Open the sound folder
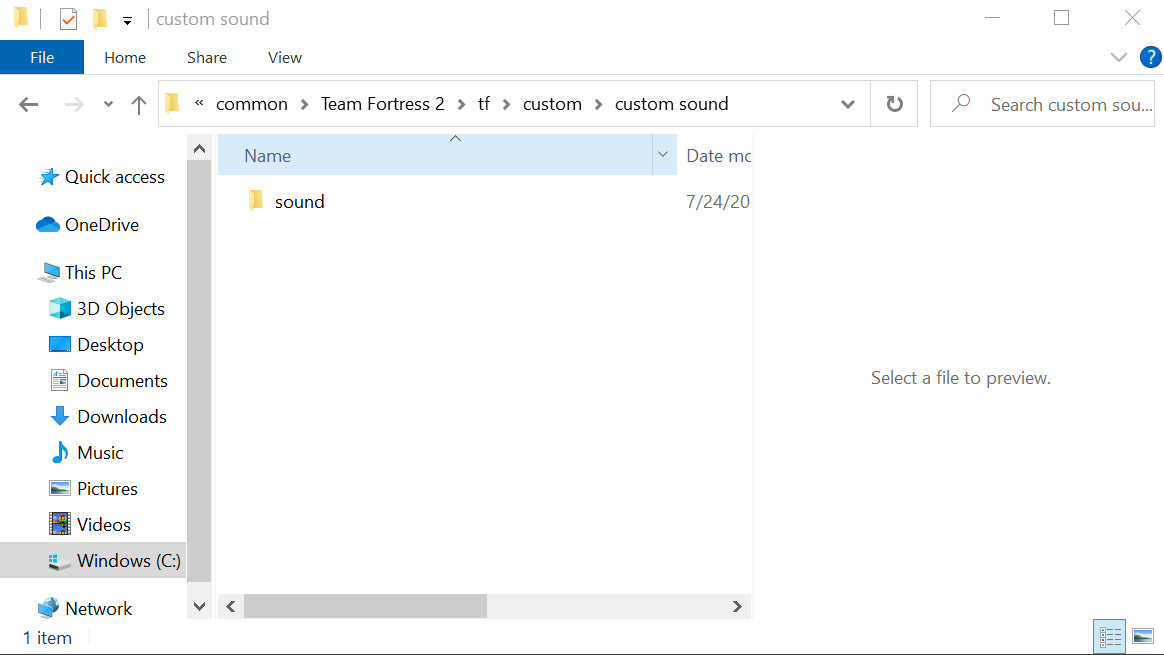The width and height of the screenshot is (1164, 655). pyautogui.click(x=299, y=201)
